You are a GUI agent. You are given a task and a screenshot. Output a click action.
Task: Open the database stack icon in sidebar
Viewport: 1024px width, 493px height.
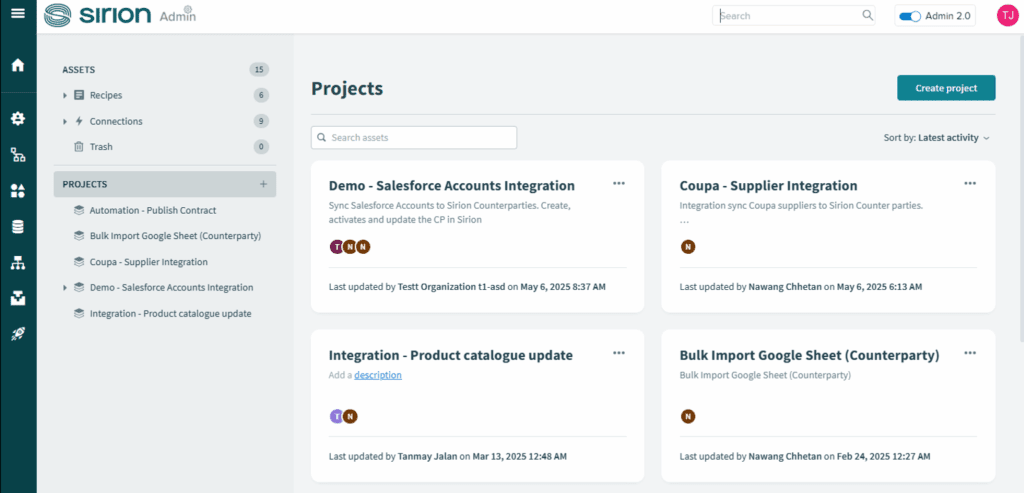[x=18, y=227]
